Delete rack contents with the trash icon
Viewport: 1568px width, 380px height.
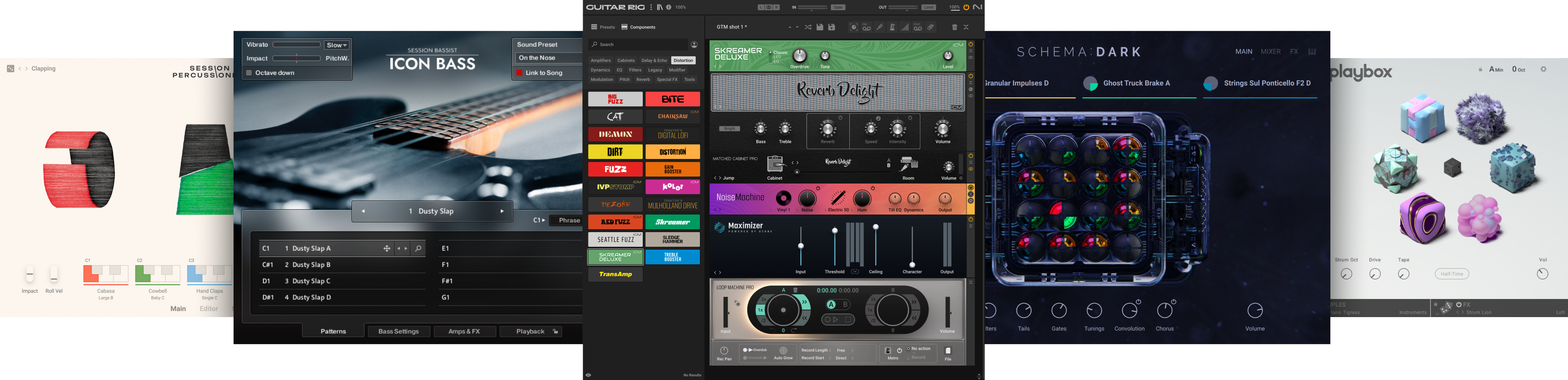(x=954, y=27)
